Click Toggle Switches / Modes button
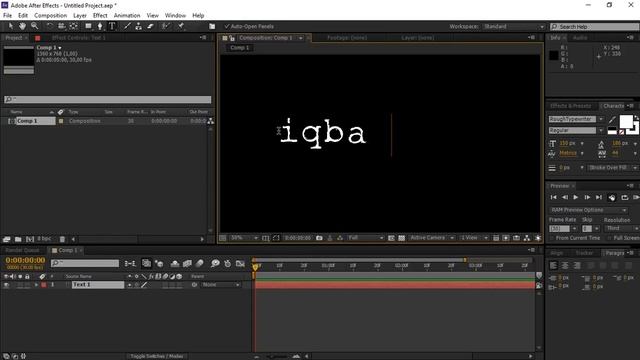 pyautogui.click(x=157, y=356)
